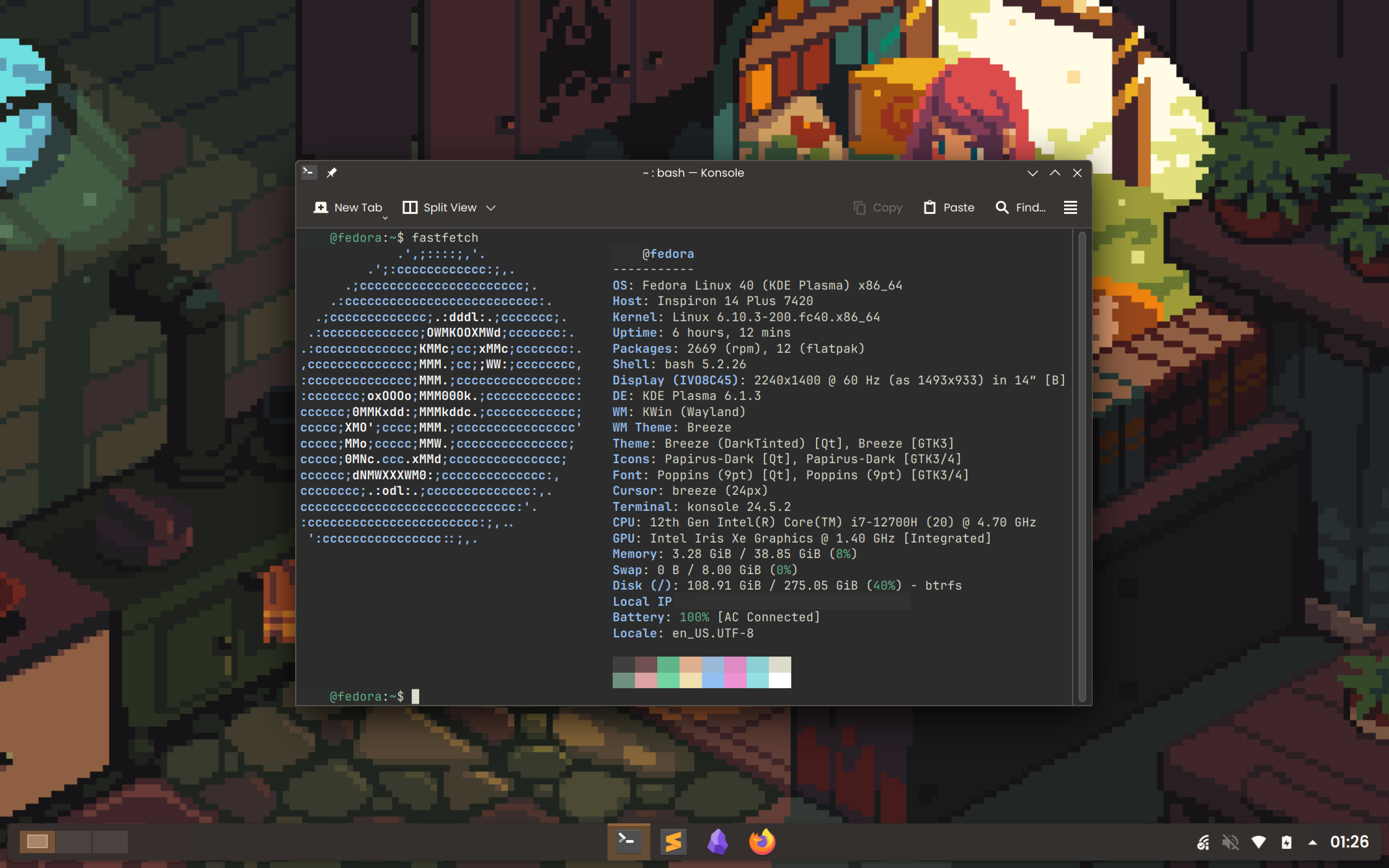Image resolution: width=1389 pixels, height=868 pixels.
Task: Click the Konsole window menu icon in title bar
Action: [x=309, y=172]
